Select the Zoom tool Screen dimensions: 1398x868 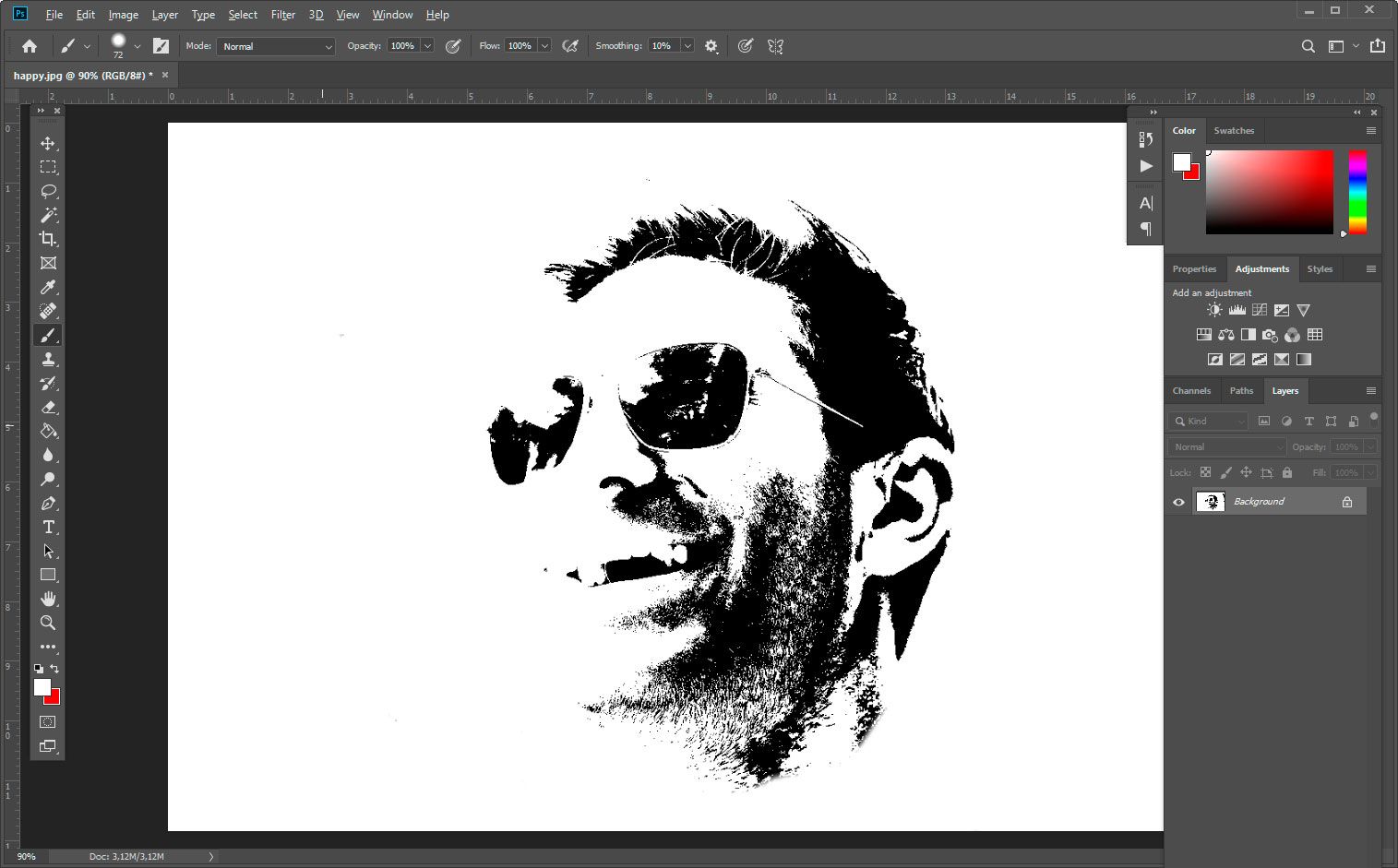48,623
